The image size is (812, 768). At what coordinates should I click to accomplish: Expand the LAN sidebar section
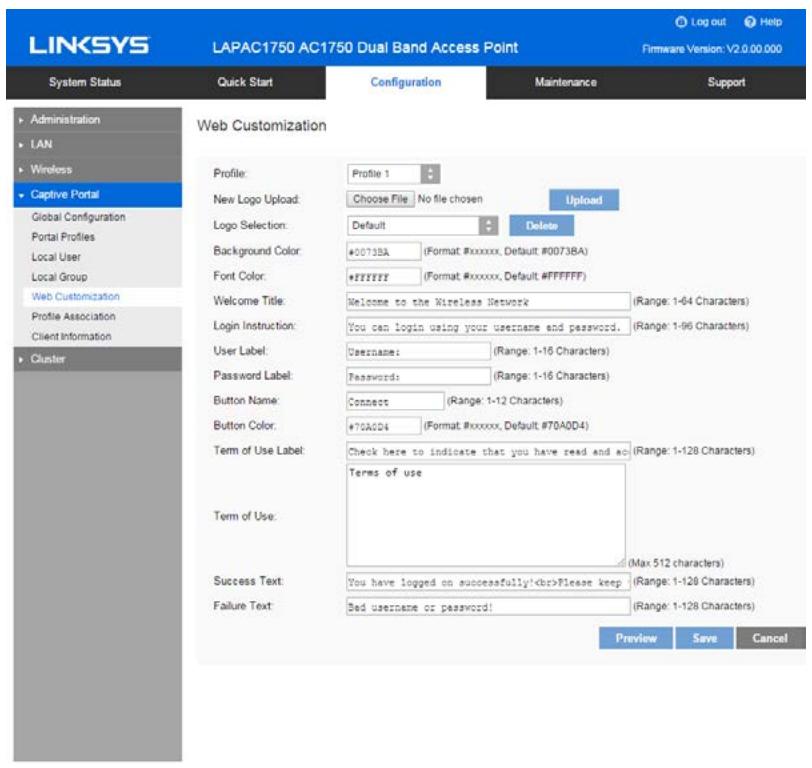pyautogui.click(x=97, y=144)
